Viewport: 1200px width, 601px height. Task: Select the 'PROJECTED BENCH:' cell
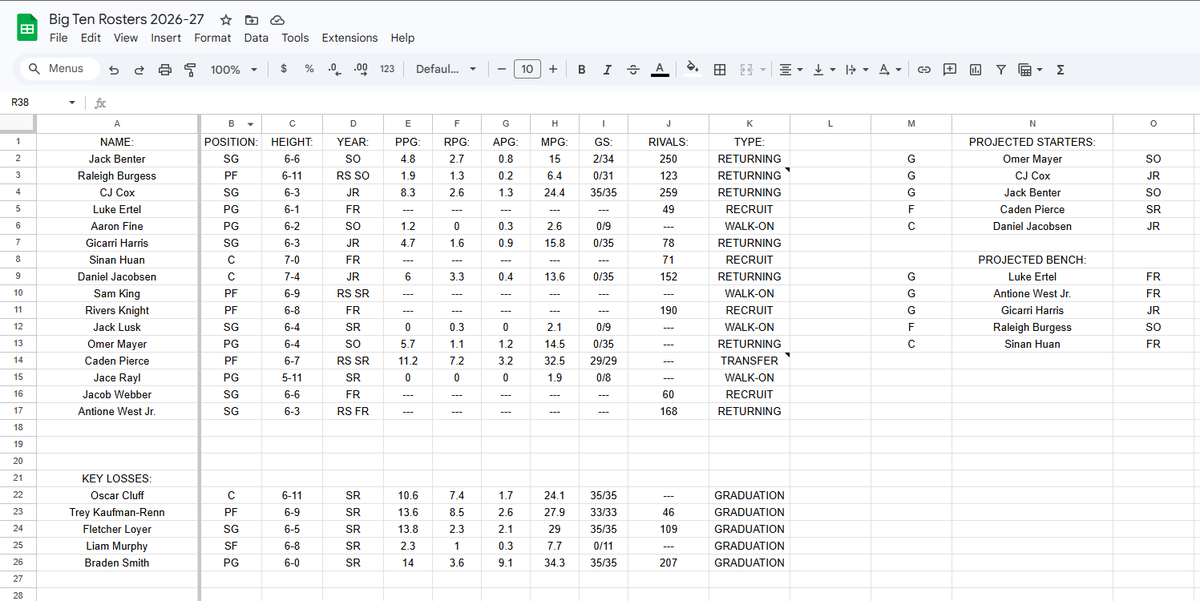click(1032, 260)
